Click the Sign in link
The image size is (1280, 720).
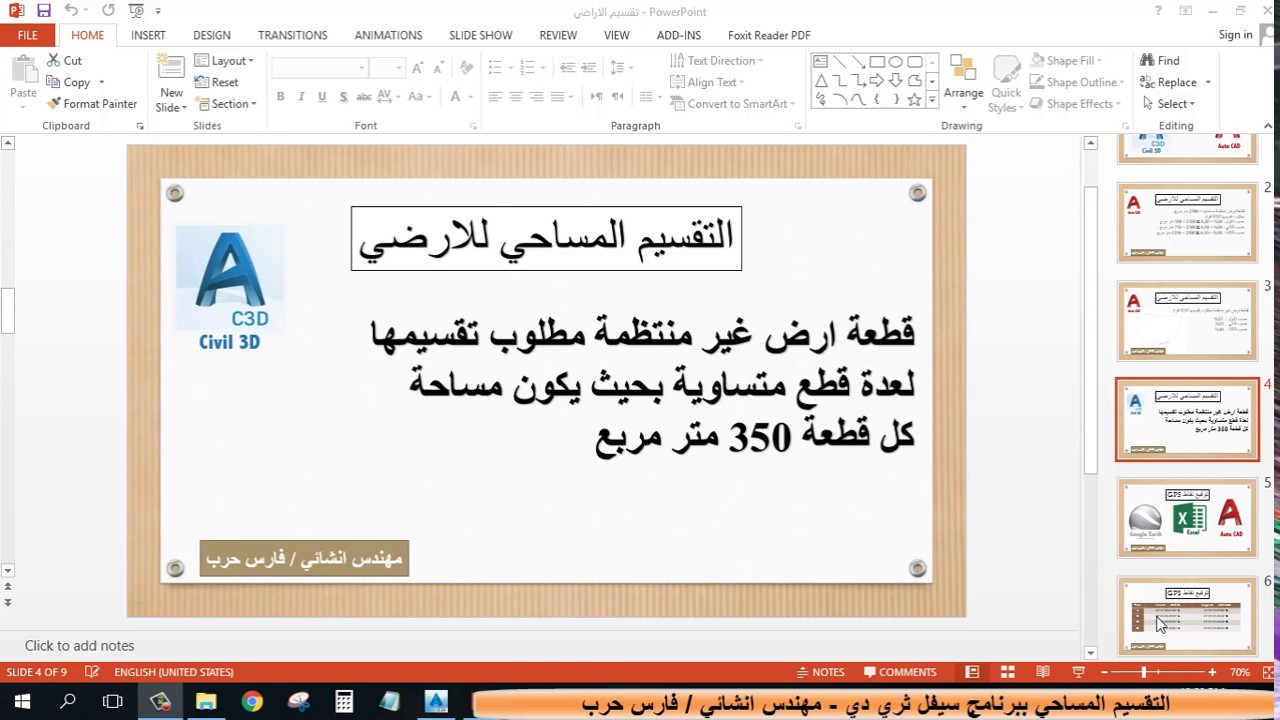click(x=1235, y=35)
